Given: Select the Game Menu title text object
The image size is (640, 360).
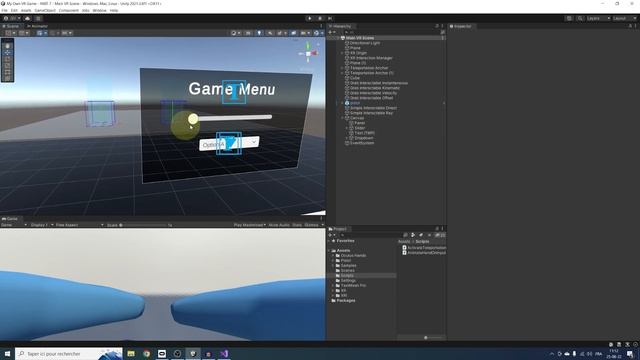Looking at the screenshot, I should point(232,89).
